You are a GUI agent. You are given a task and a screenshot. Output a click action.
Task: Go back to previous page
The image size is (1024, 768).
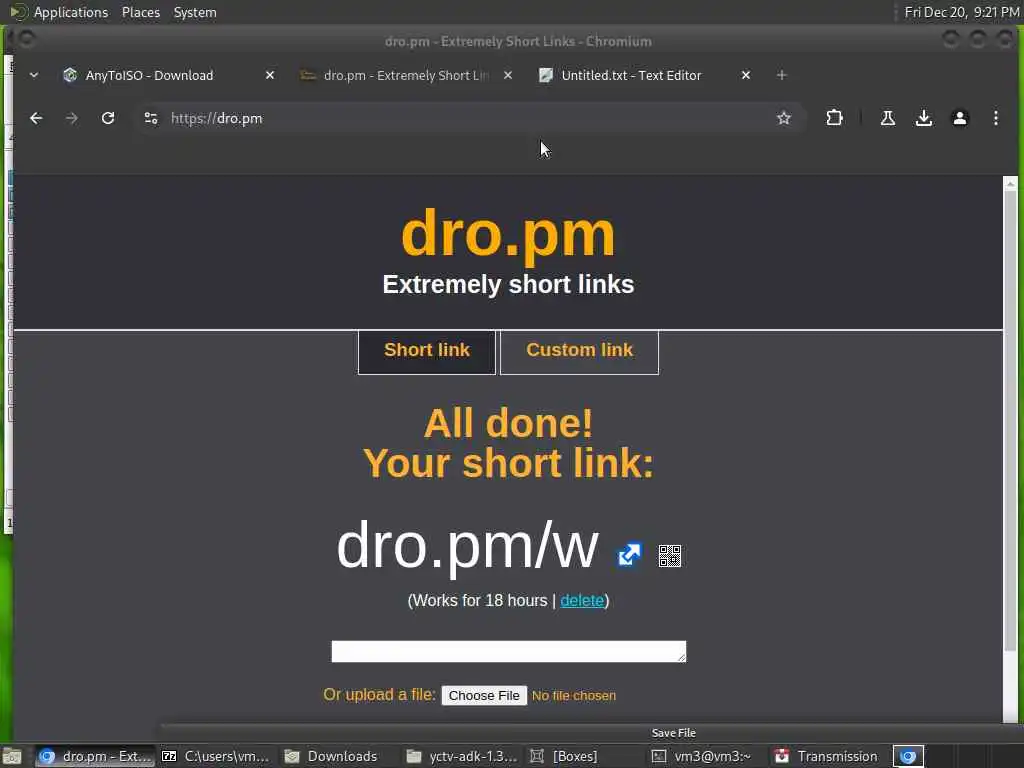pyautogui.click(x=36, y=118)
